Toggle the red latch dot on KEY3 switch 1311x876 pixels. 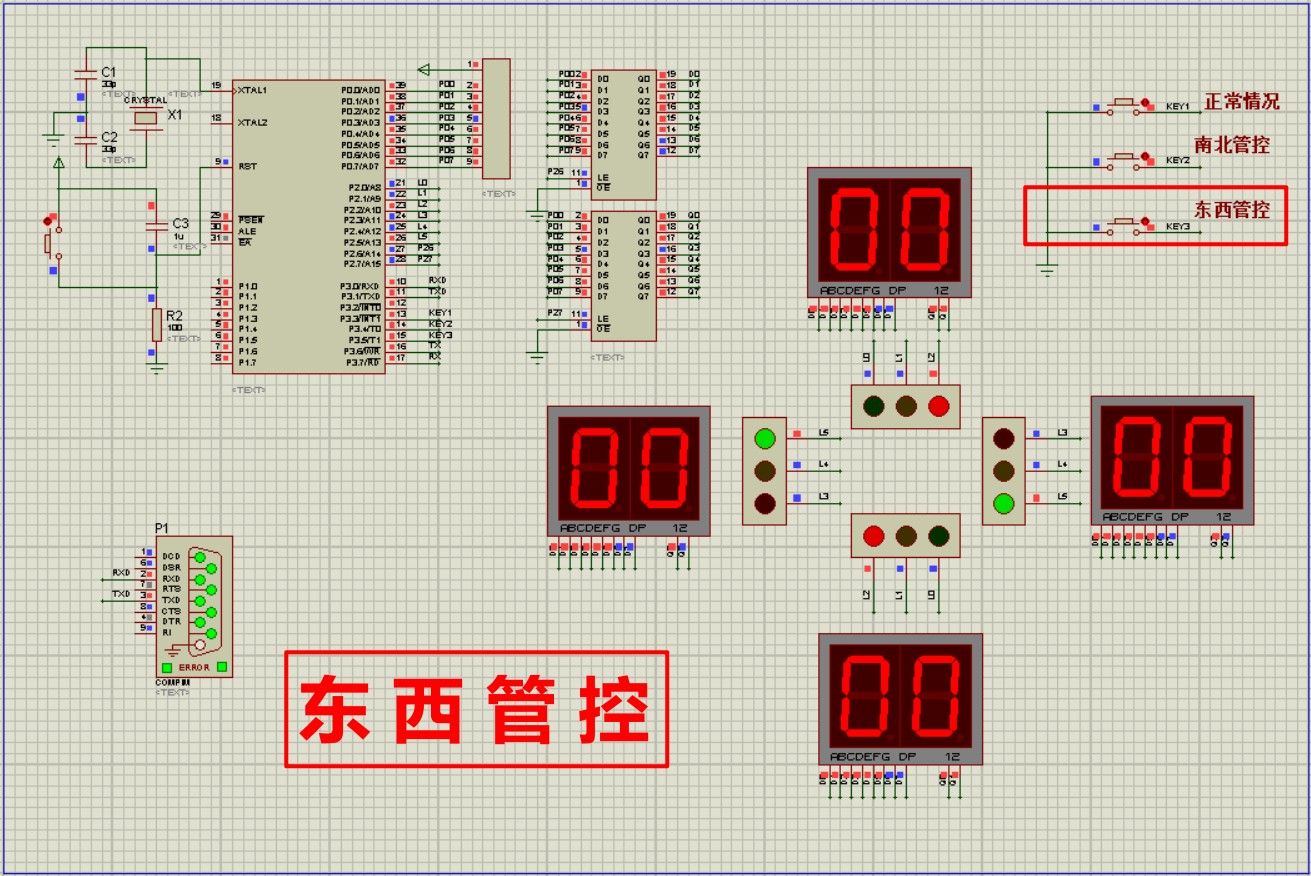click(1143, 223)
